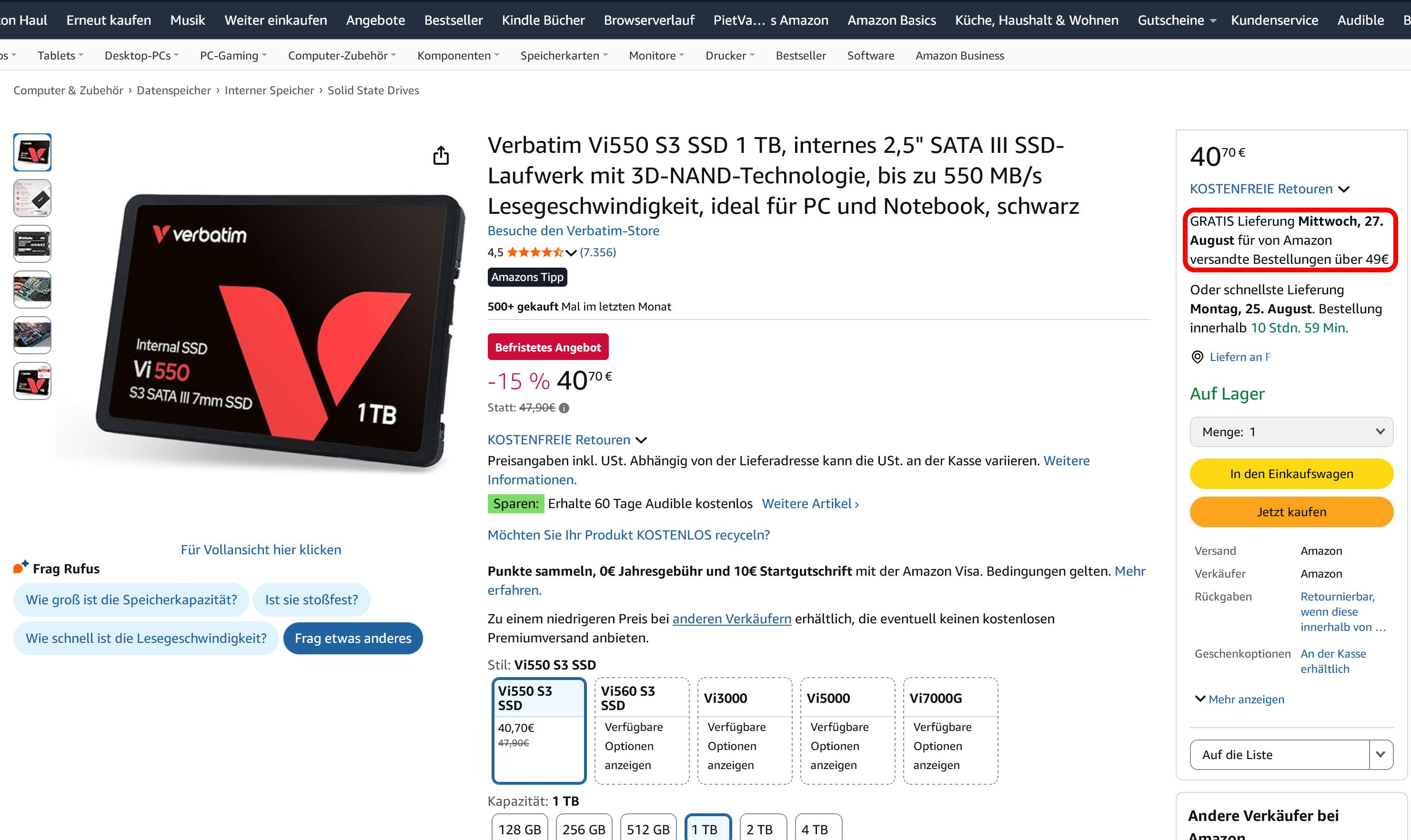Select the second product thumbnail image

(x=32, y=198)
